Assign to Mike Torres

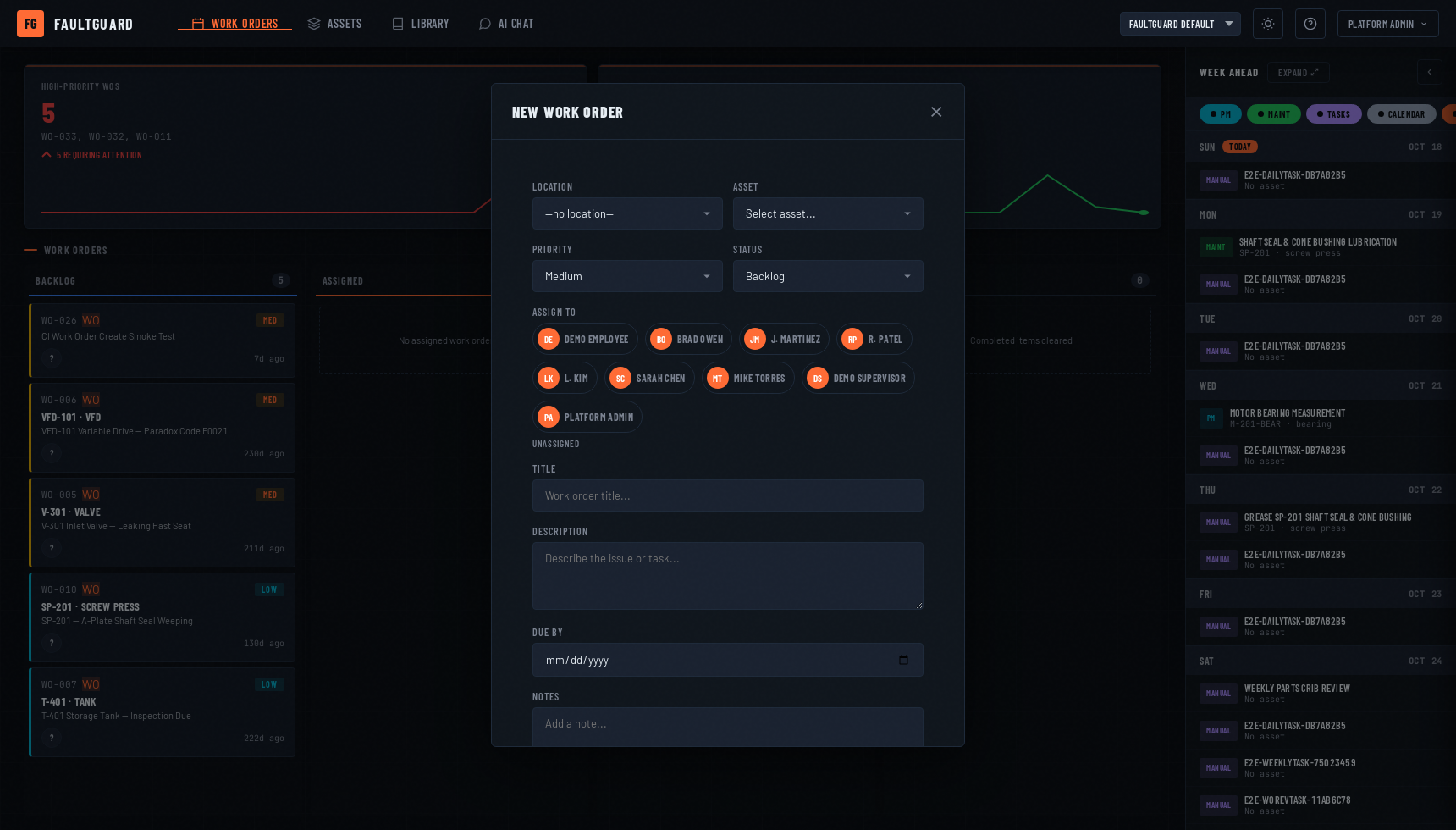click(747, 378)
